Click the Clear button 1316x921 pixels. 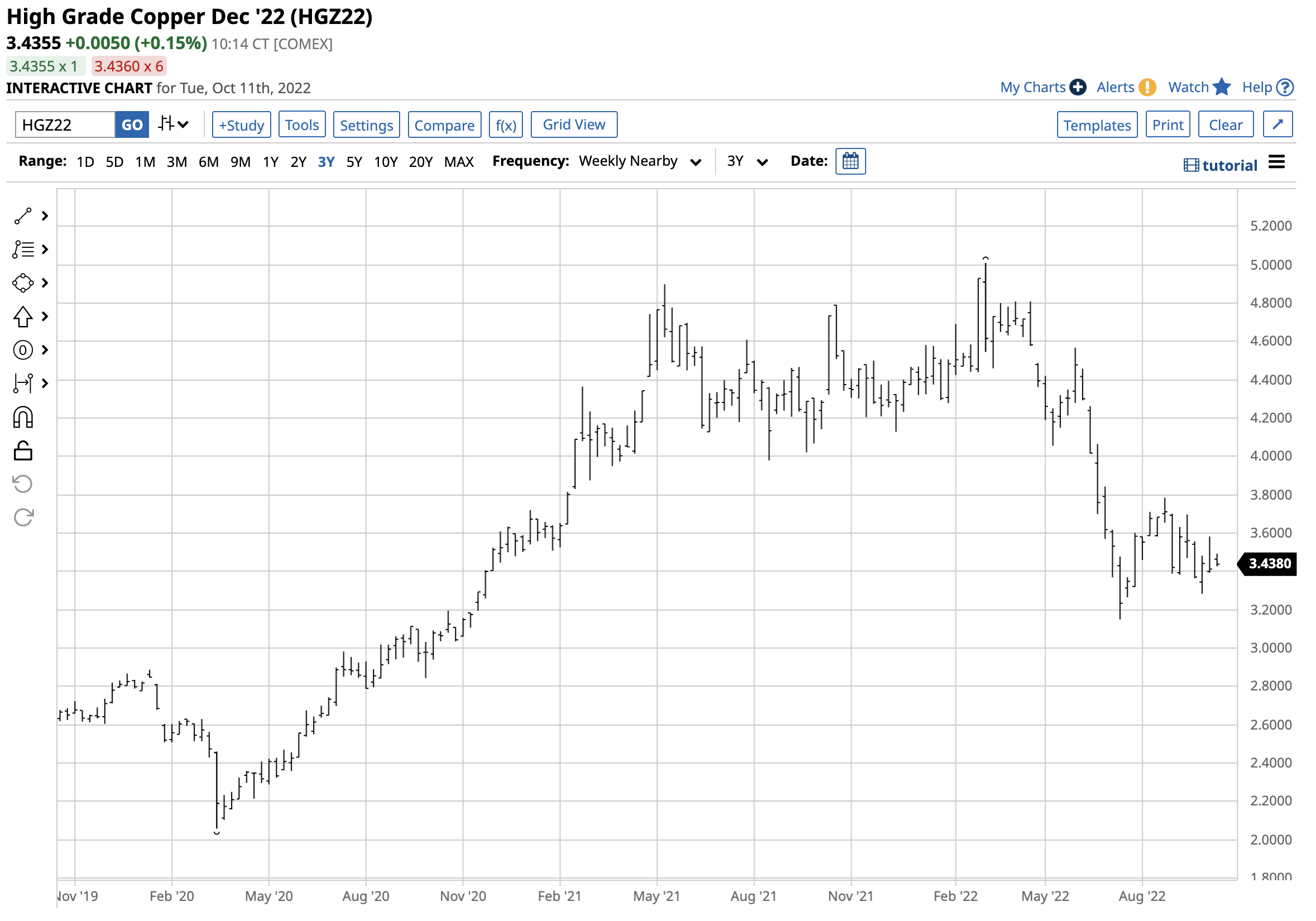click(1226, 125)
